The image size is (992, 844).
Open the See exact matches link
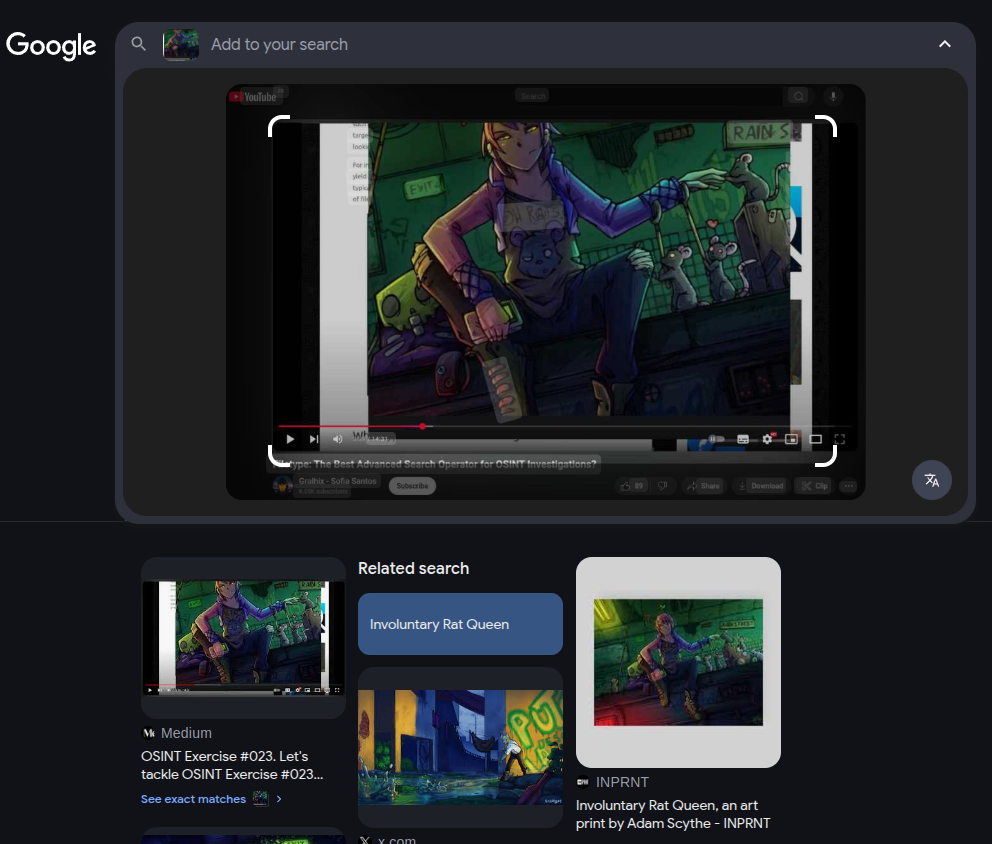coord(193,799)
